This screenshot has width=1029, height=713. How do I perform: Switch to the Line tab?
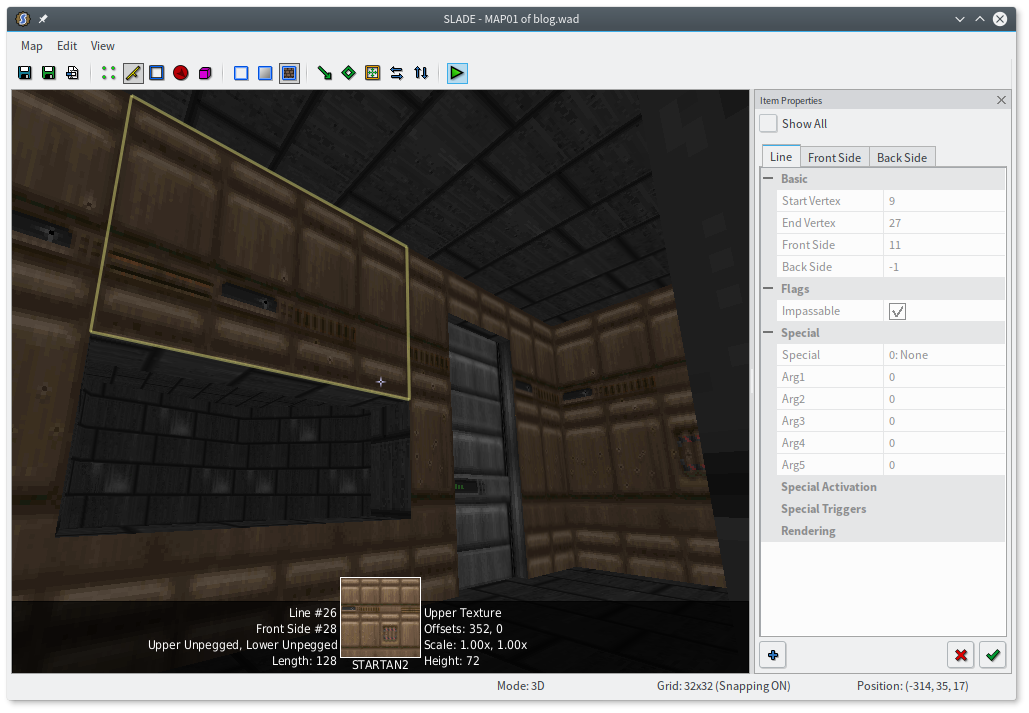click(x=781, y=156)
